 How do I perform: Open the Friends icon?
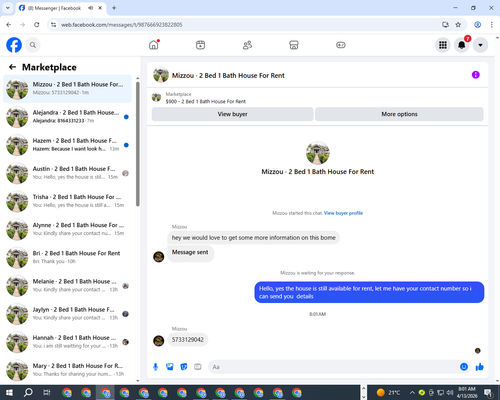click(247, 45)
